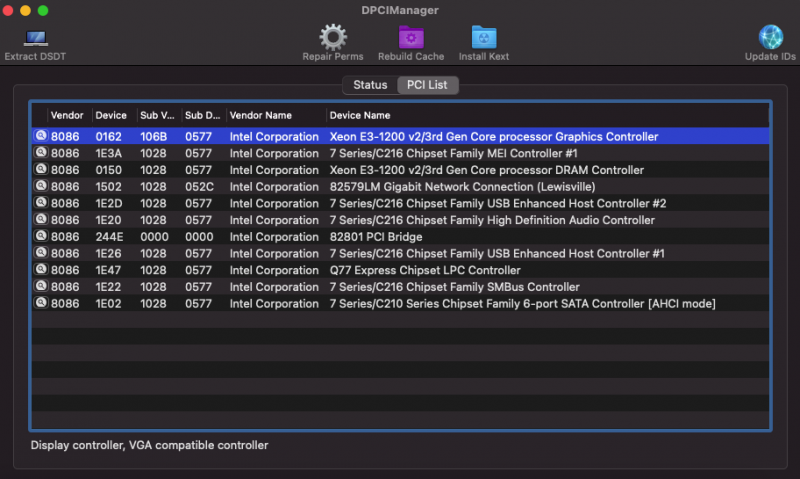Open Install Kext folder icon
This screenshot has height=479, width=800.
coord(484,37)
